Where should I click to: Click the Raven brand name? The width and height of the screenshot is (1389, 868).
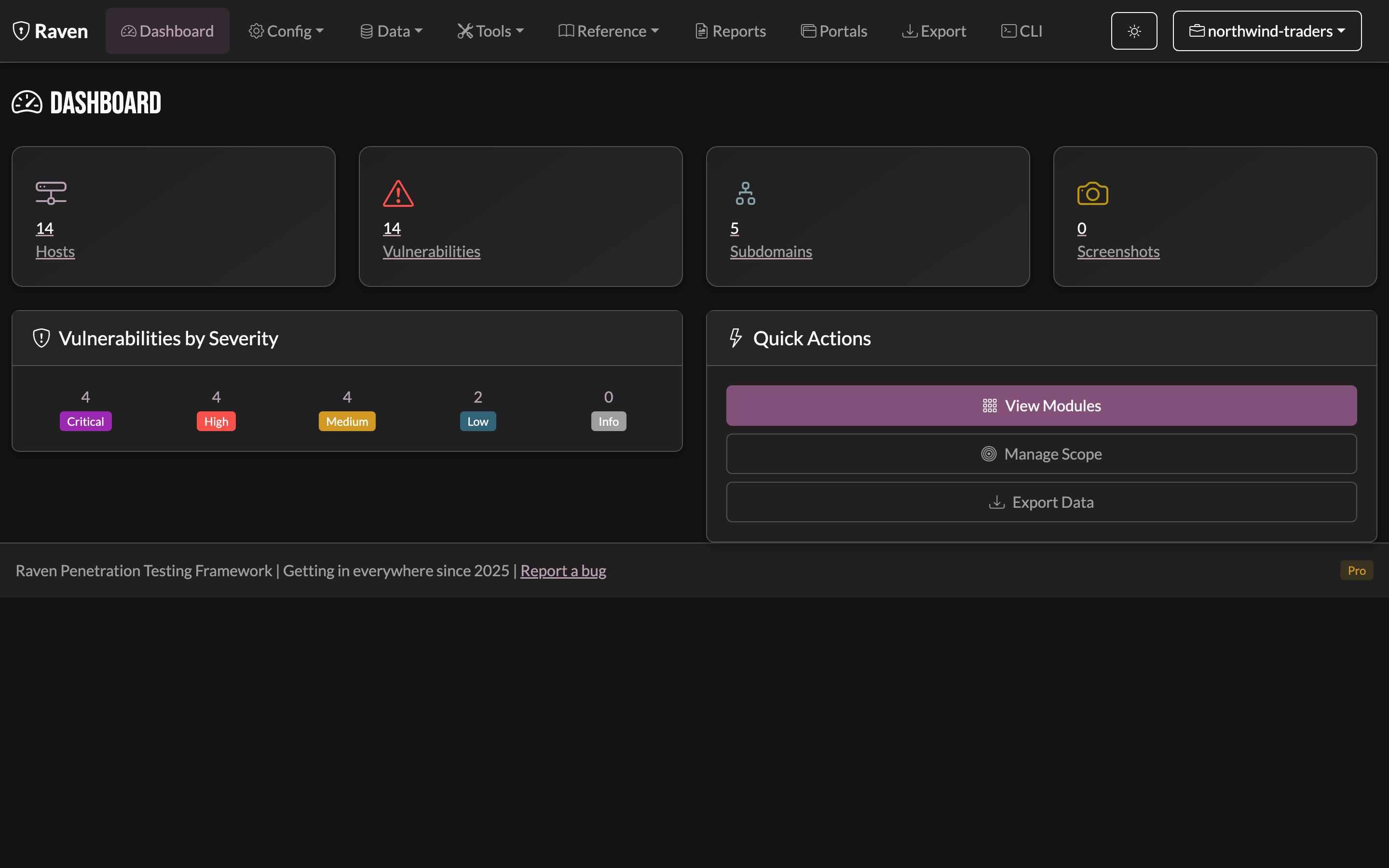pos(61,31)
